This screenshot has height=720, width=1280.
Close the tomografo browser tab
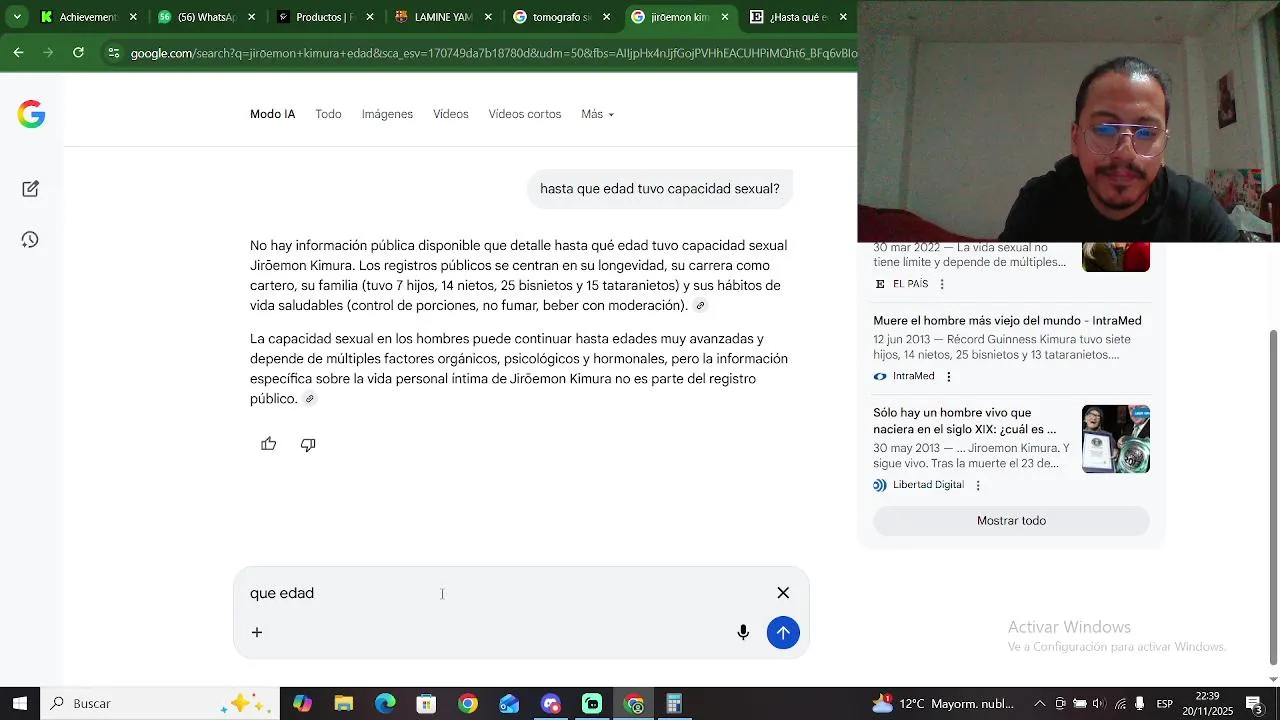pos(606,17)
